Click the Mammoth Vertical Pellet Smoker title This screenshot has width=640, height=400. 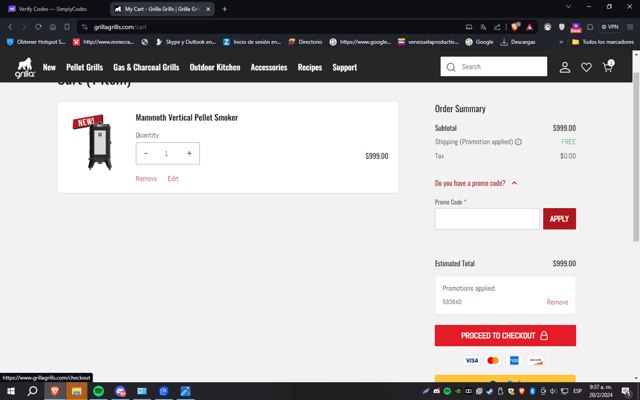coord(187,118)
